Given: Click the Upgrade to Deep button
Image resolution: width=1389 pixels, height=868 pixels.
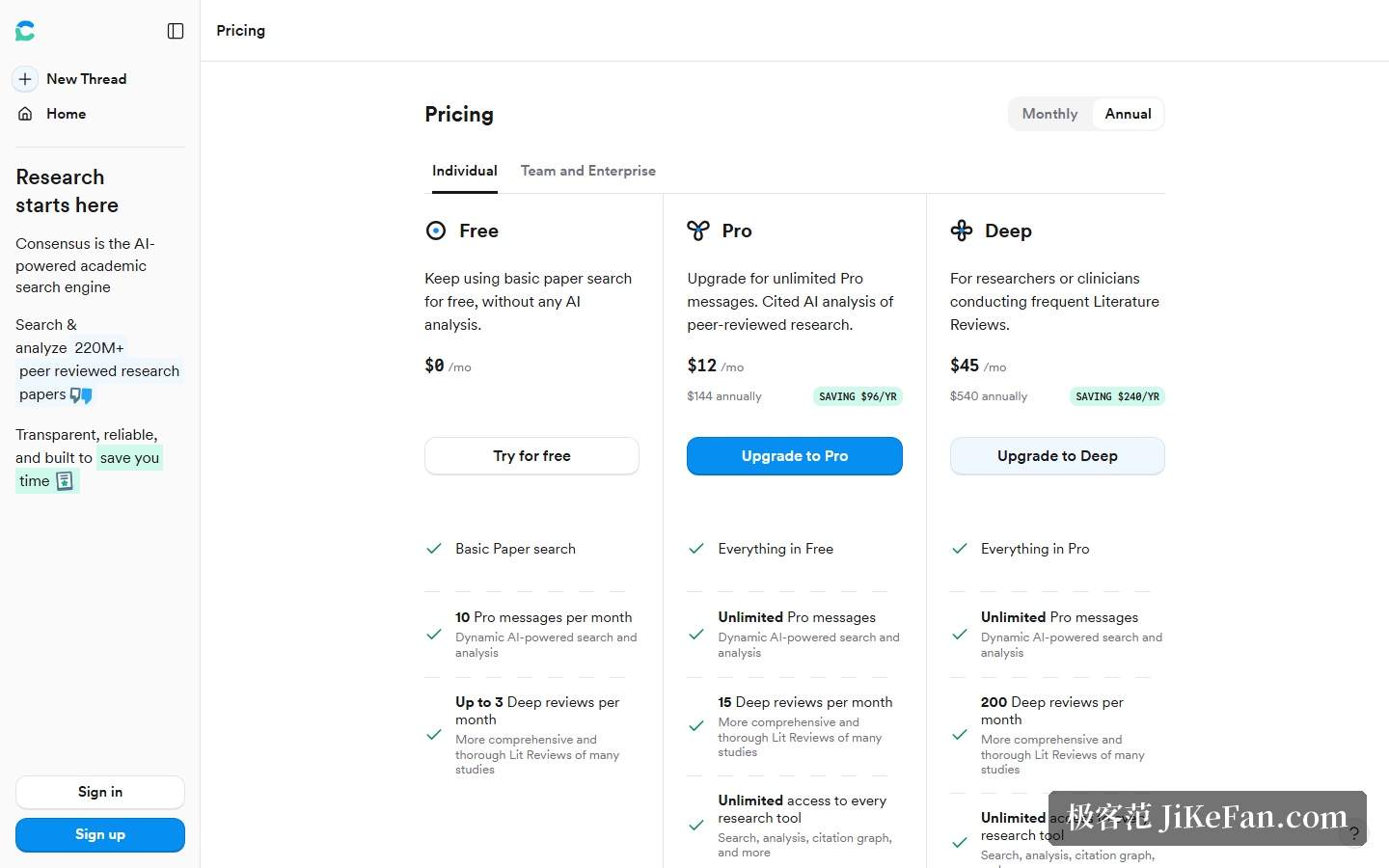Looking at the screenshot, I should 1057,456.
